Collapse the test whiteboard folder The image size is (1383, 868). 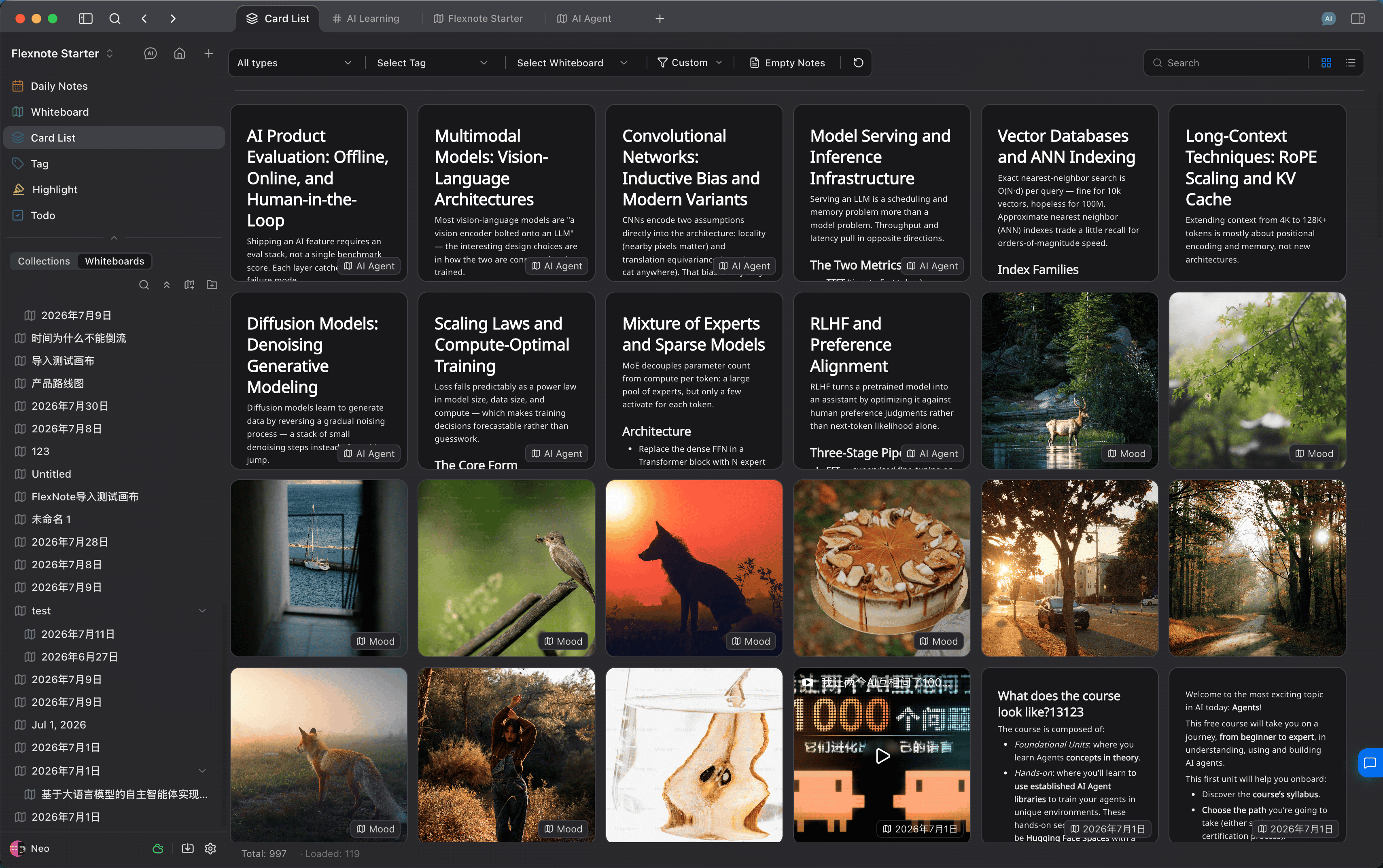pyautogui.click(x=202, y=611)
